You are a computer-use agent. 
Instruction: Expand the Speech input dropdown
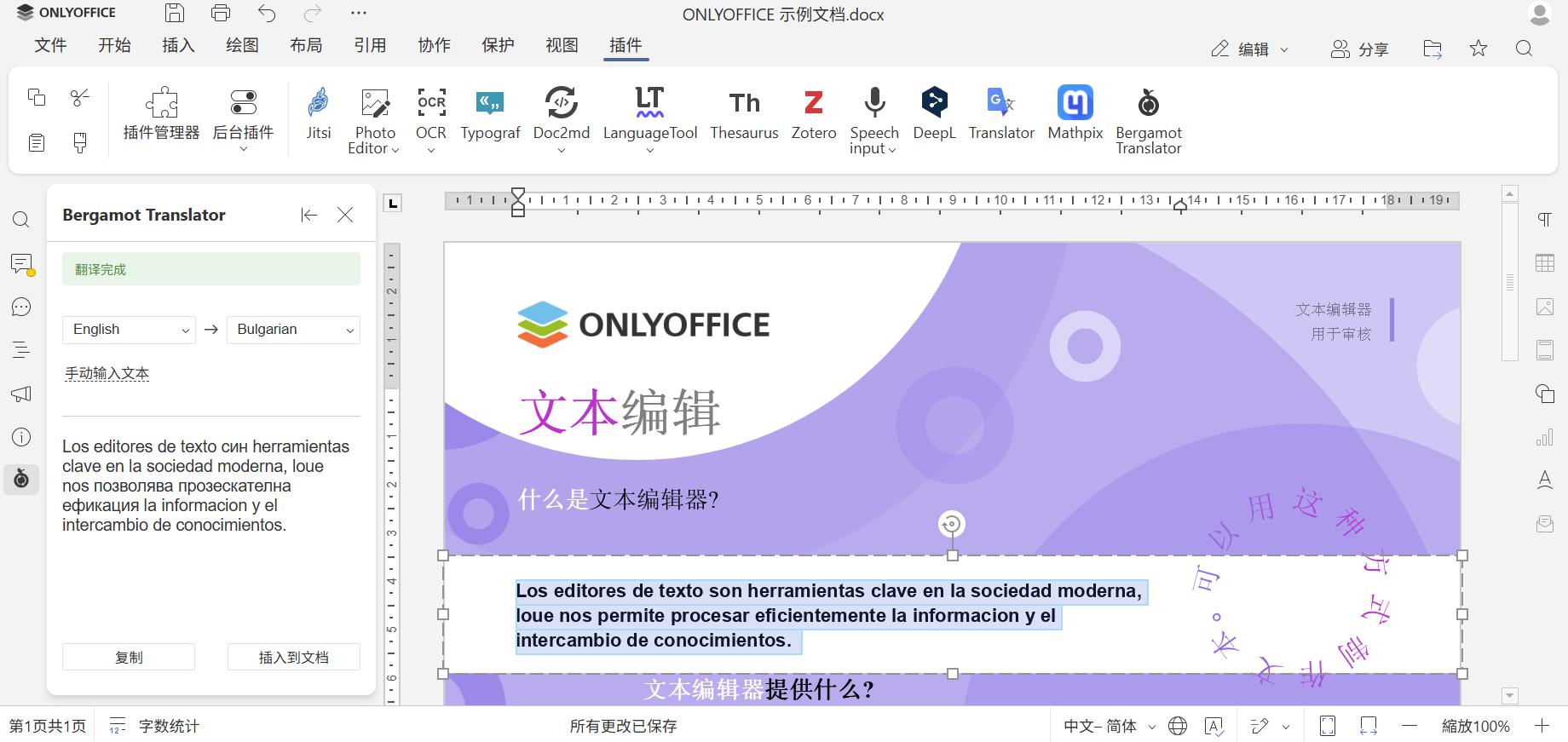click(x=892, y=150)
